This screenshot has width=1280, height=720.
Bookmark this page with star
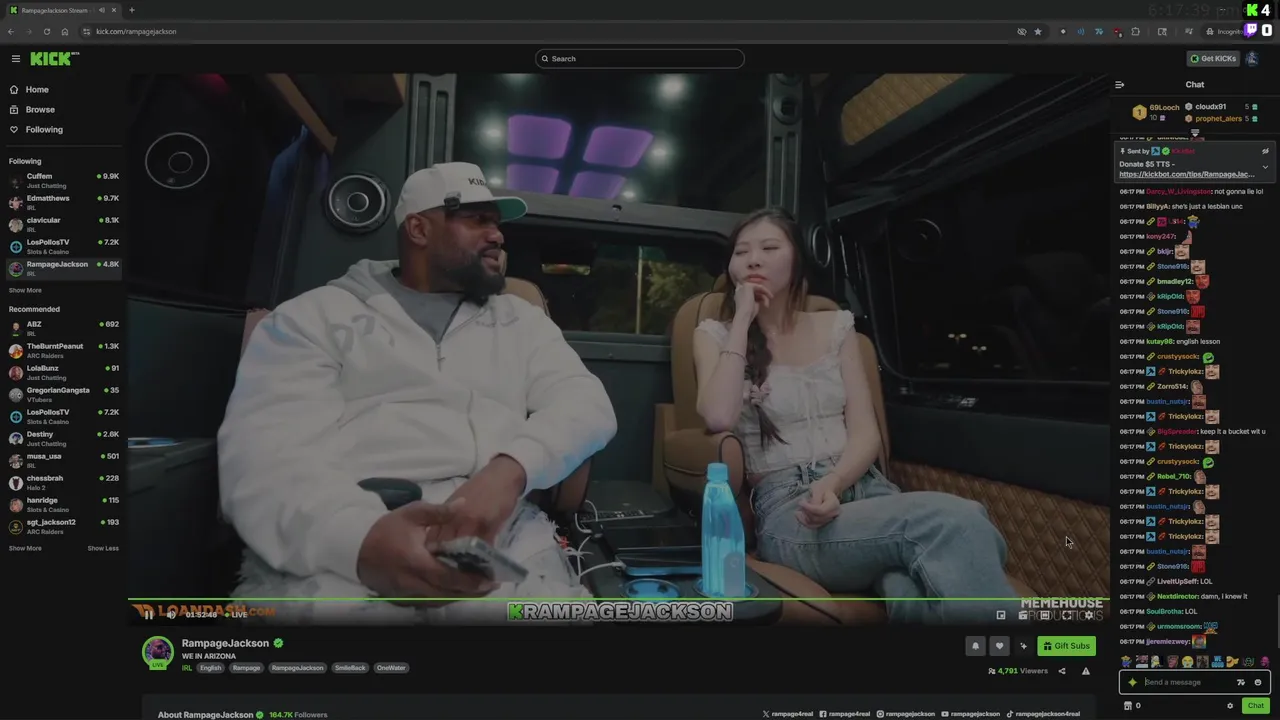(1038, 32)
